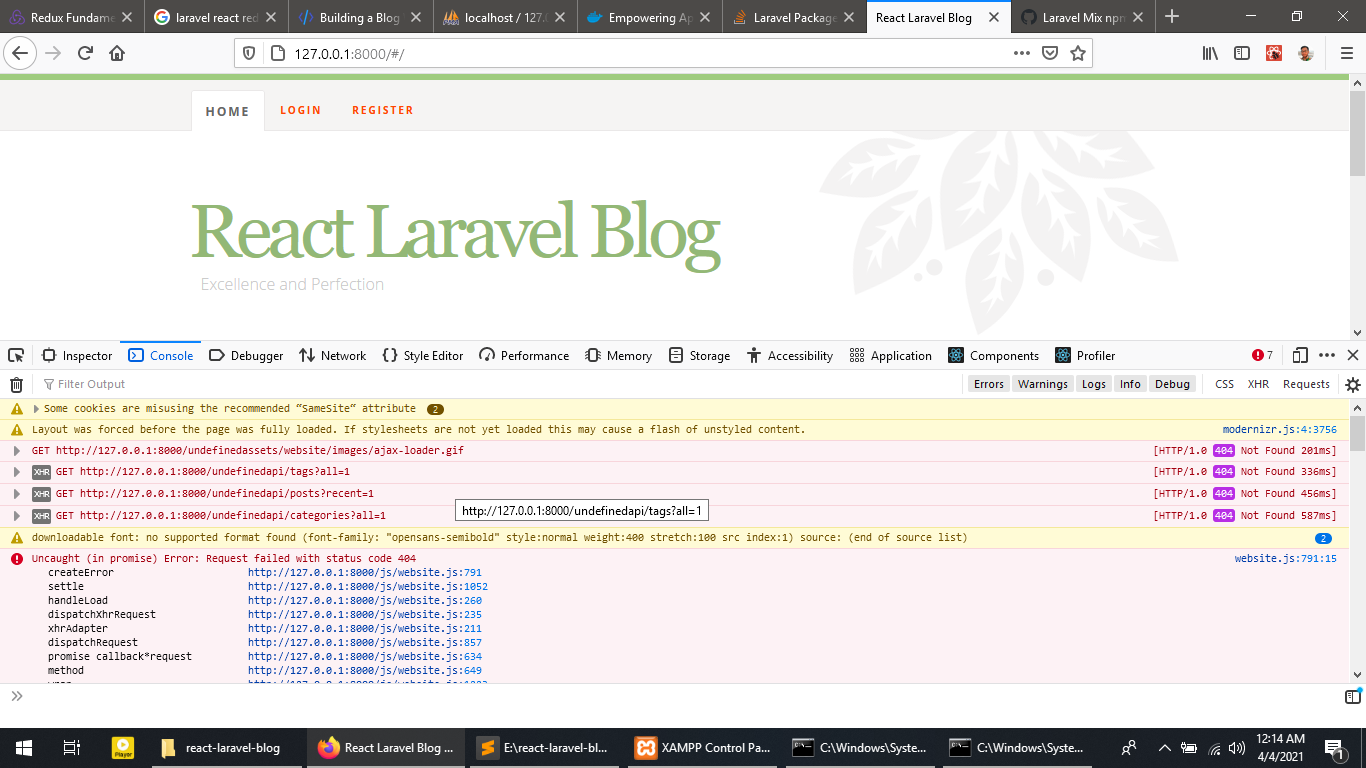The image size is (1366, 768).
Task: Click the LOGIN navigation link
Action: point(300,110)
